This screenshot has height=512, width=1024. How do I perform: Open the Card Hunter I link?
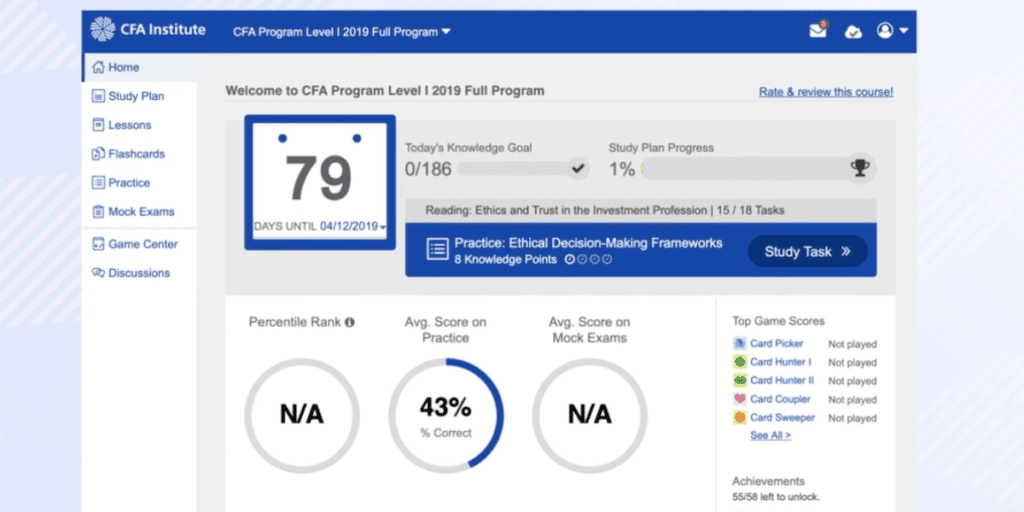780,362
